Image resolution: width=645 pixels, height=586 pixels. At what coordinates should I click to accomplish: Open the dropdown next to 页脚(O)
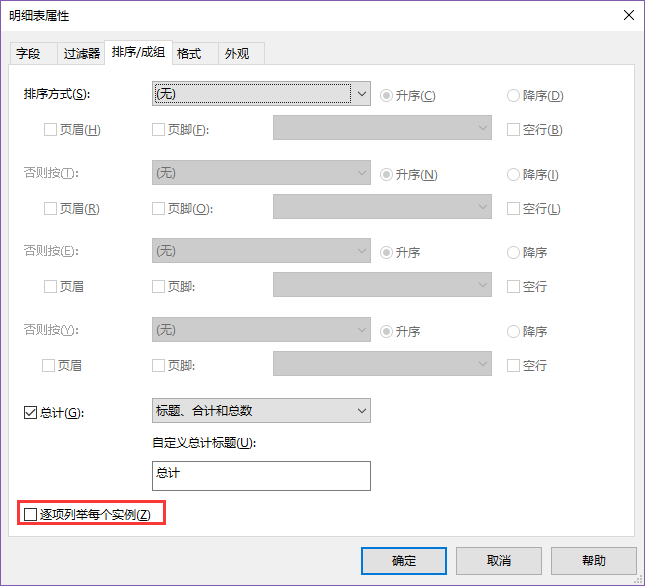(382, 206)
